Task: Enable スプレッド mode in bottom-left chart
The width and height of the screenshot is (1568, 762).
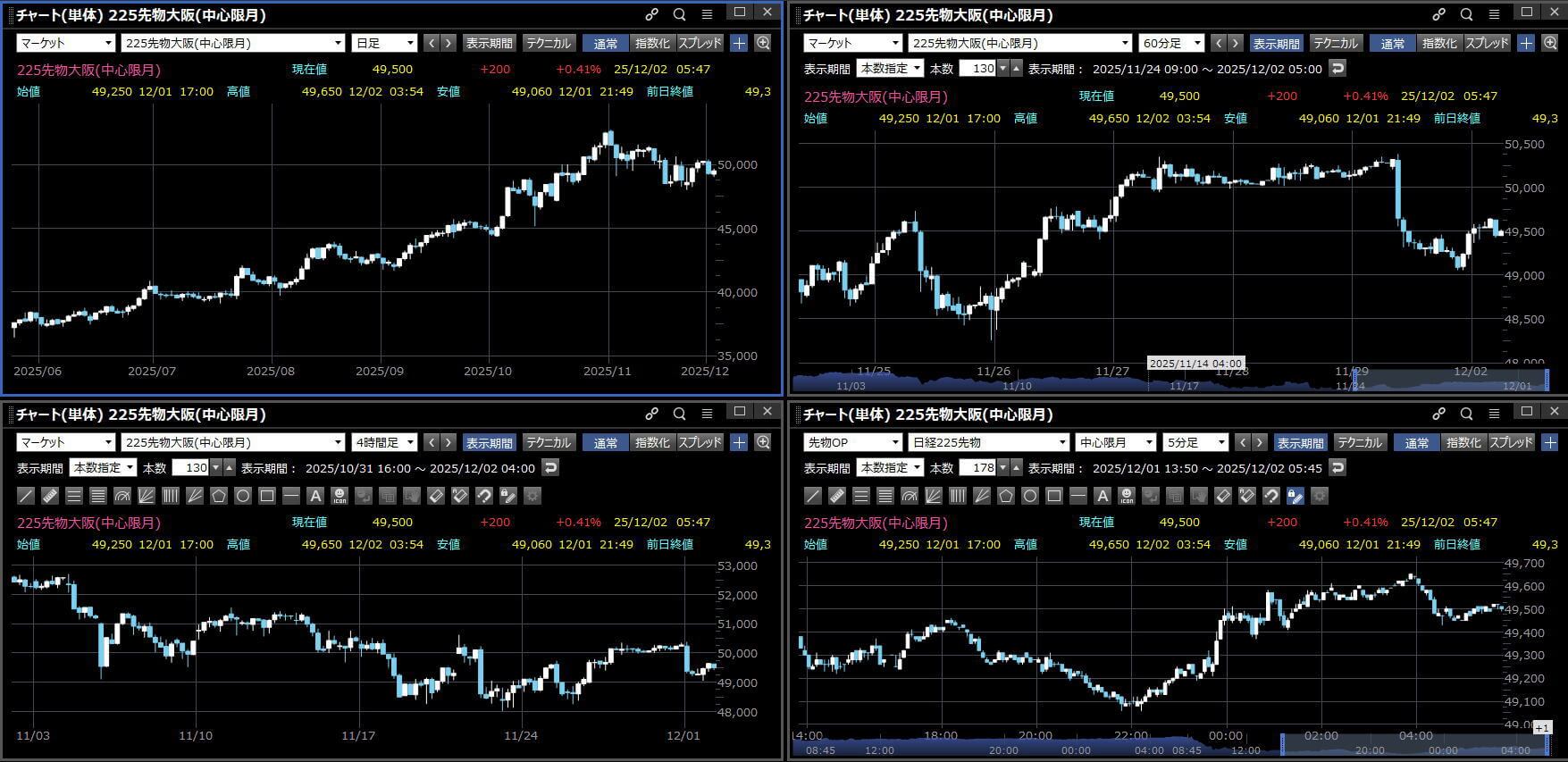Action: (700, 442)
